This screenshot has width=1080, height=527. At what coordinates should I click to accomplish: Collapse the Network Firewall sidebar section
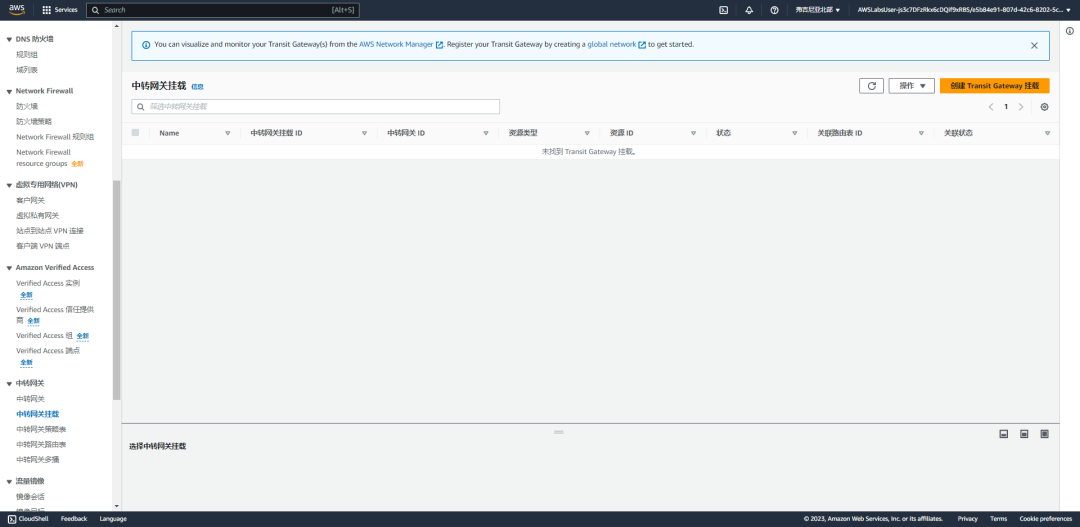click(10, 91)
